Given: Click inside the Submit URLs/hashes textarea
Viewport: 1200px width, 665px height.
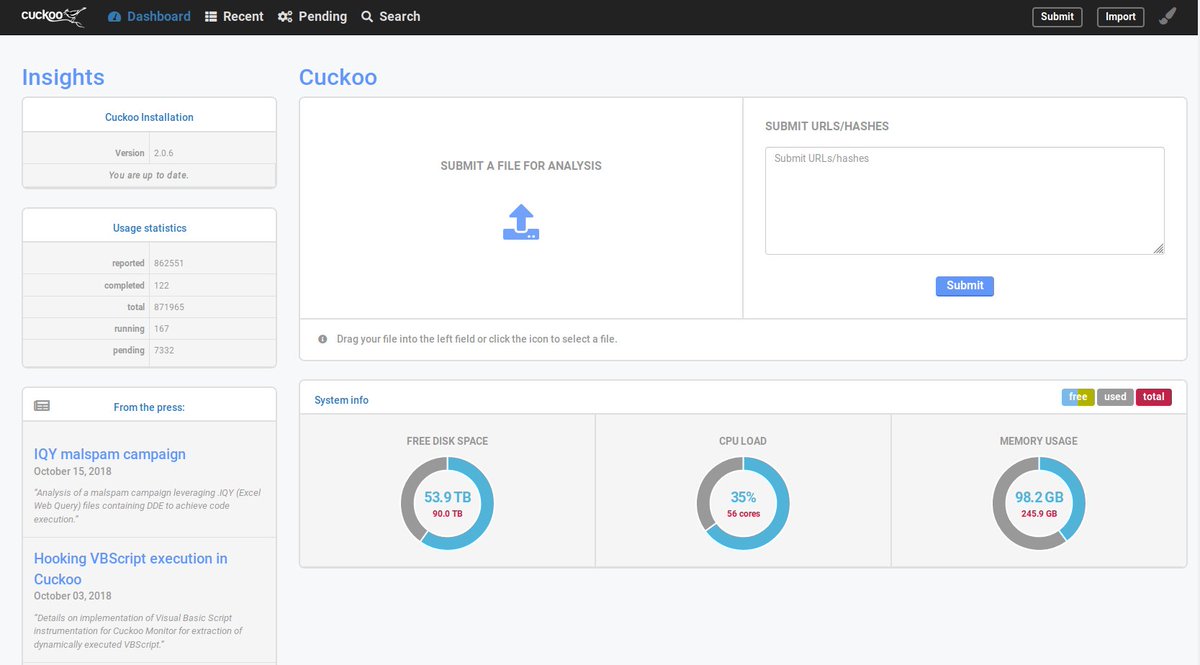Looking at the screenshot, I should coord(965,201).
